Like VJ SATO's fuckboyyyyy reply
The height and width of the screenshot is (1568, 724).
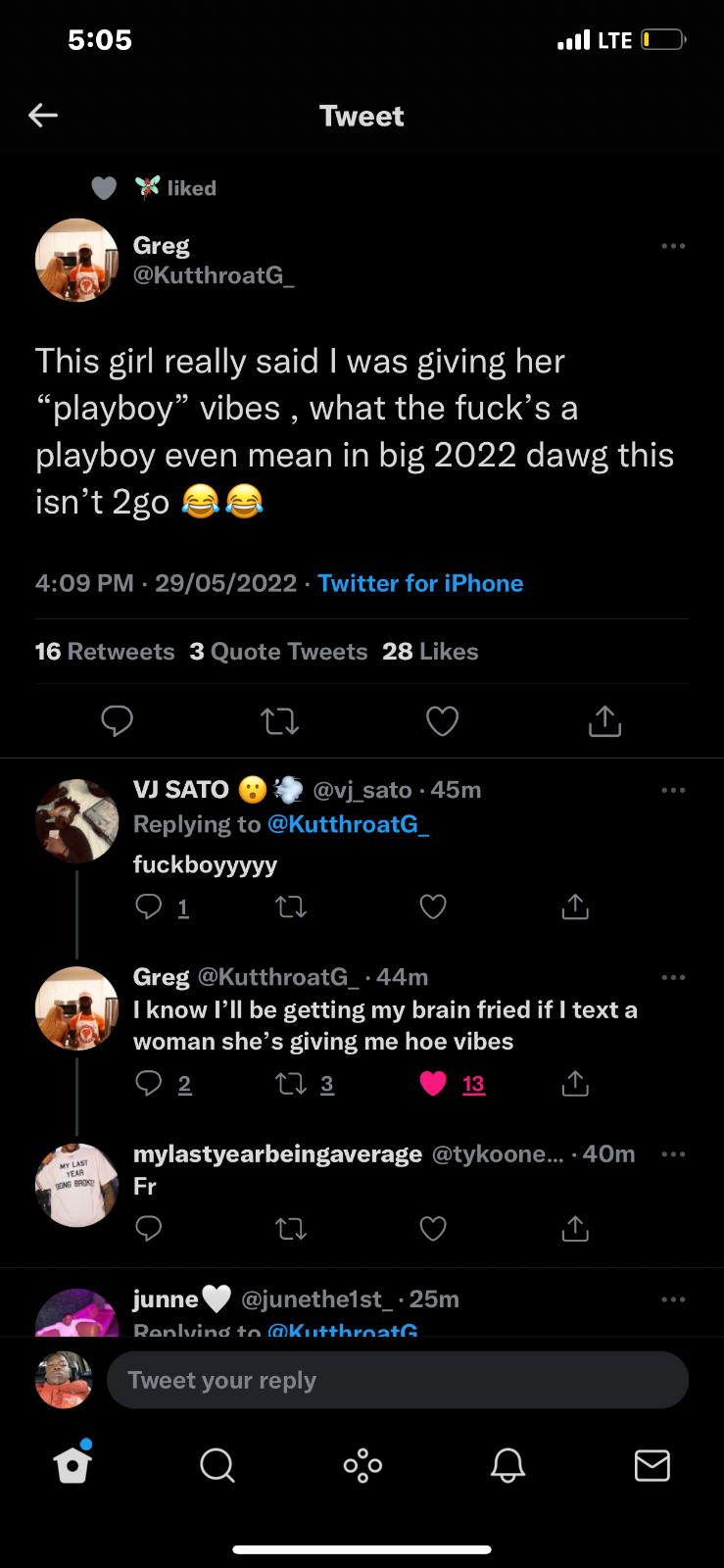[x=433, y=907]
